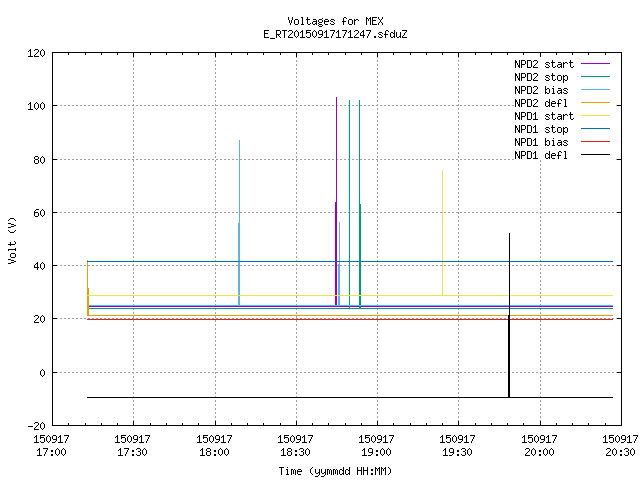Click the y-axis tick value 60
Viewport: 640px width, 480px height.
39,213
